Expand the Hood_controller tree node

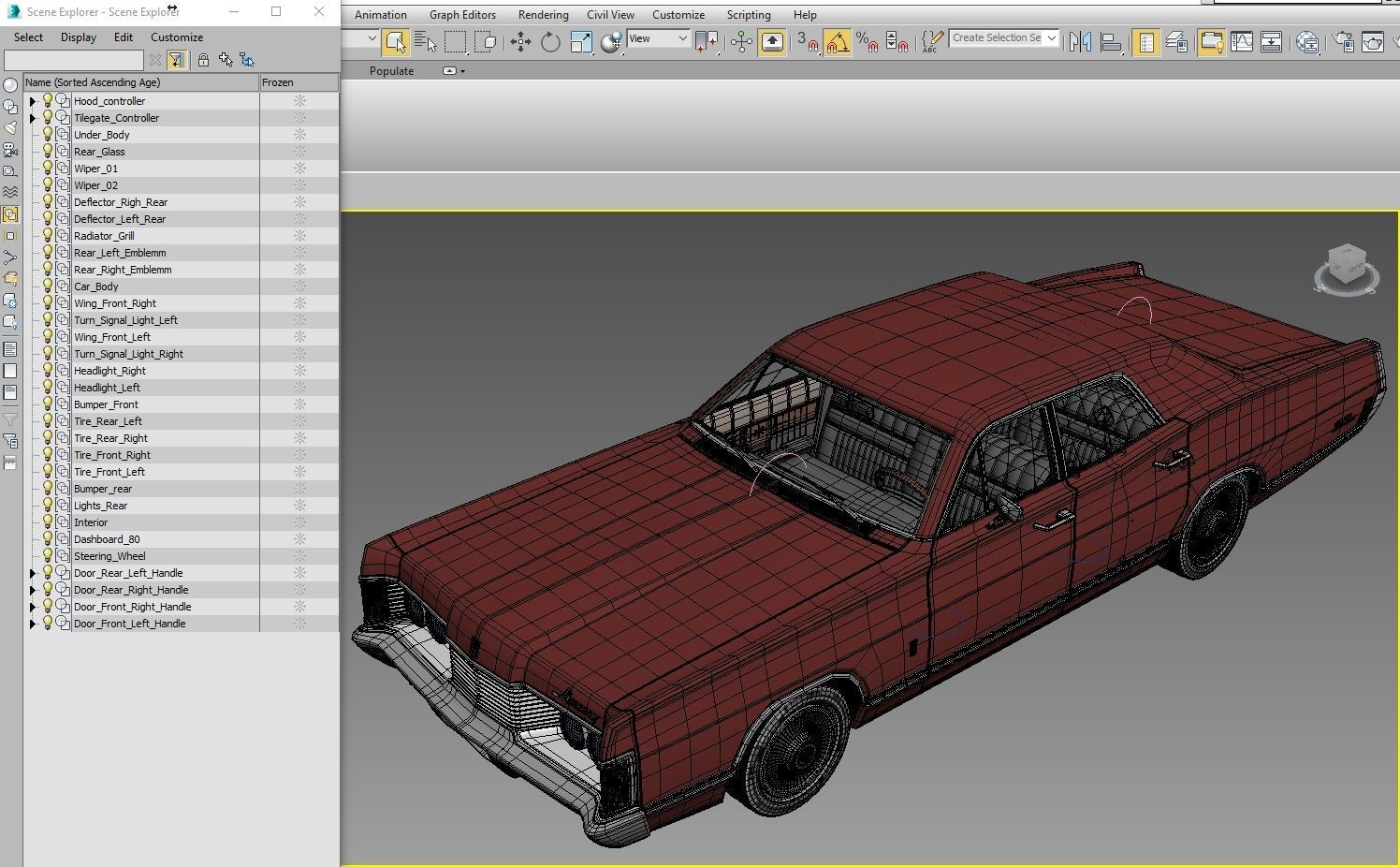click(33, 101)
